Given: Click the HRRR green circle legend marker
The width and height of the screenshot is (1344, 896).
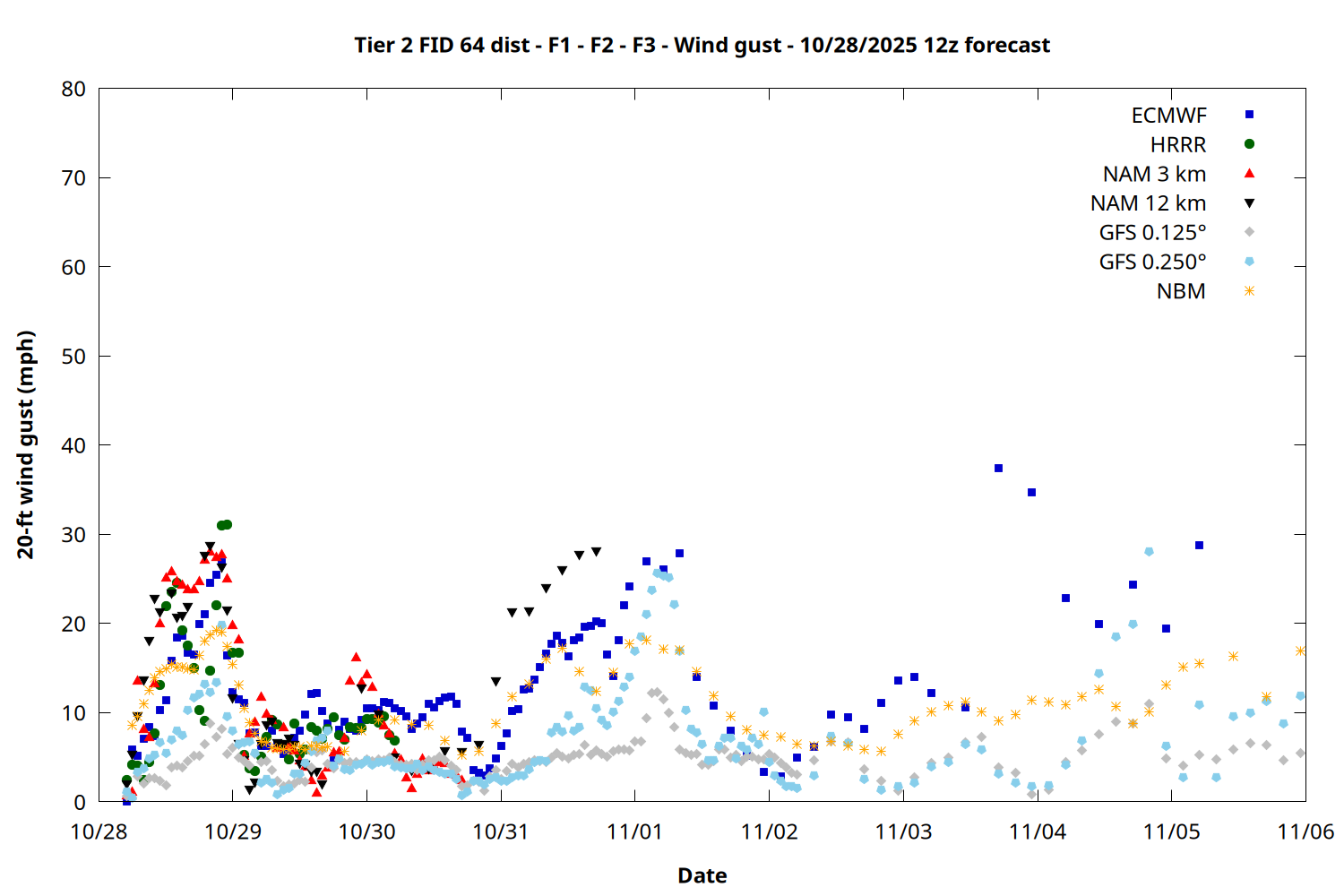Looking at the screenshot, I should pos(1249,144).
